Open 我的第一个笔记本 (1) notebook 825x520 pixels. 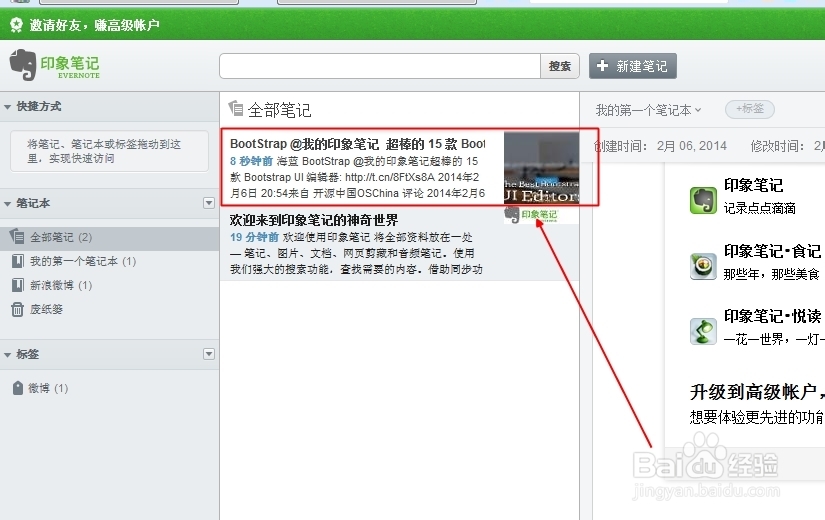[83, 261]
